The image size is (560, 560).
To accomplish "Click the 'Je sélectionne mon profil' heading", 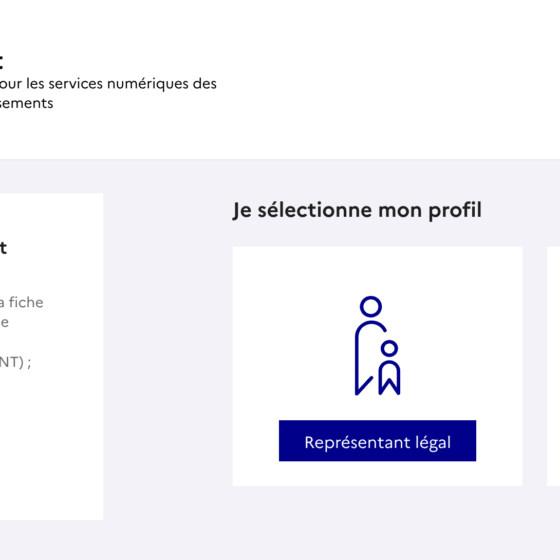I will [x=357, y=210].
